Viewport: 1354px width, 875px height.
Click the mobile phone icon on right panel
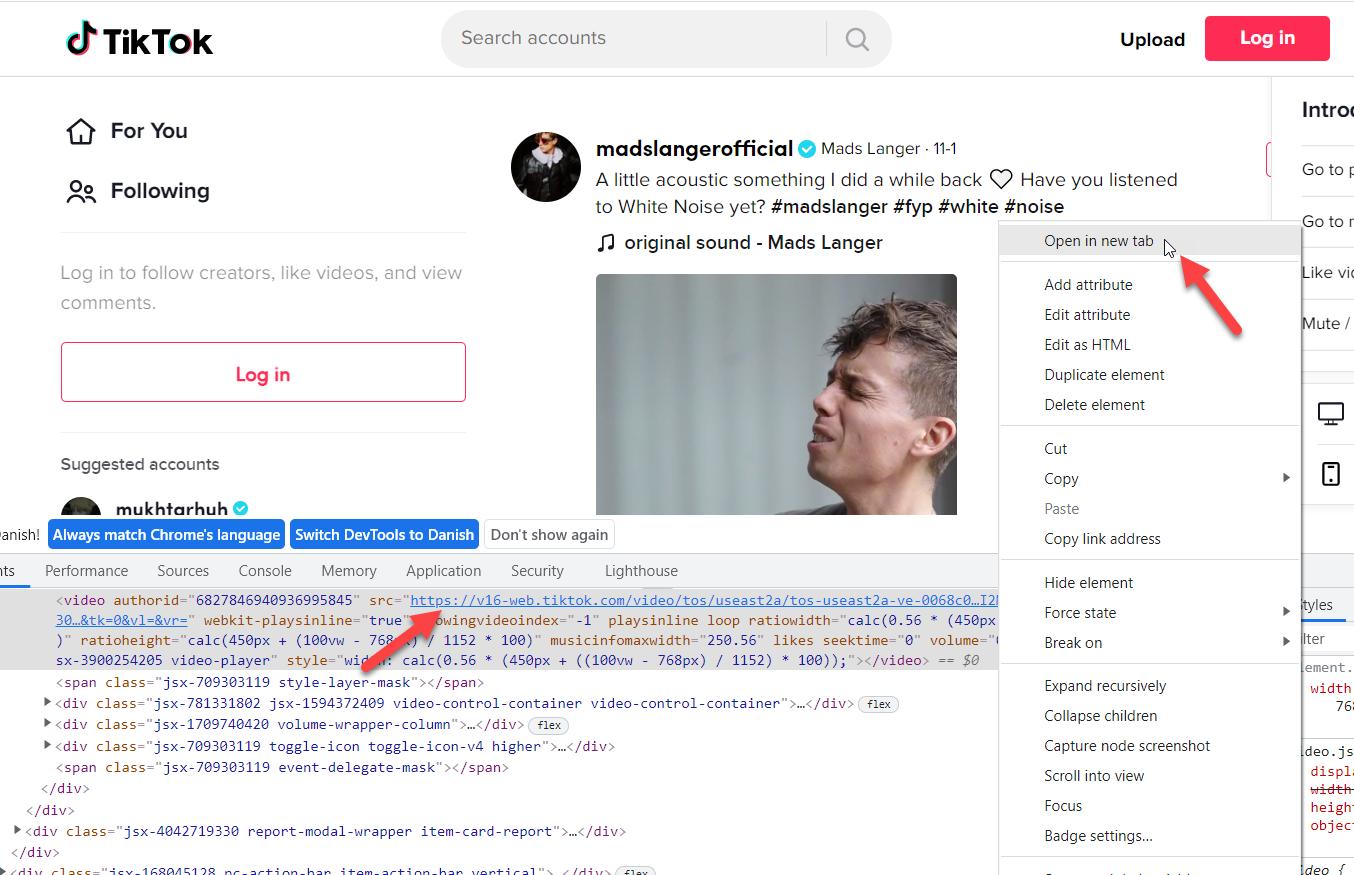click(1331, 474)
